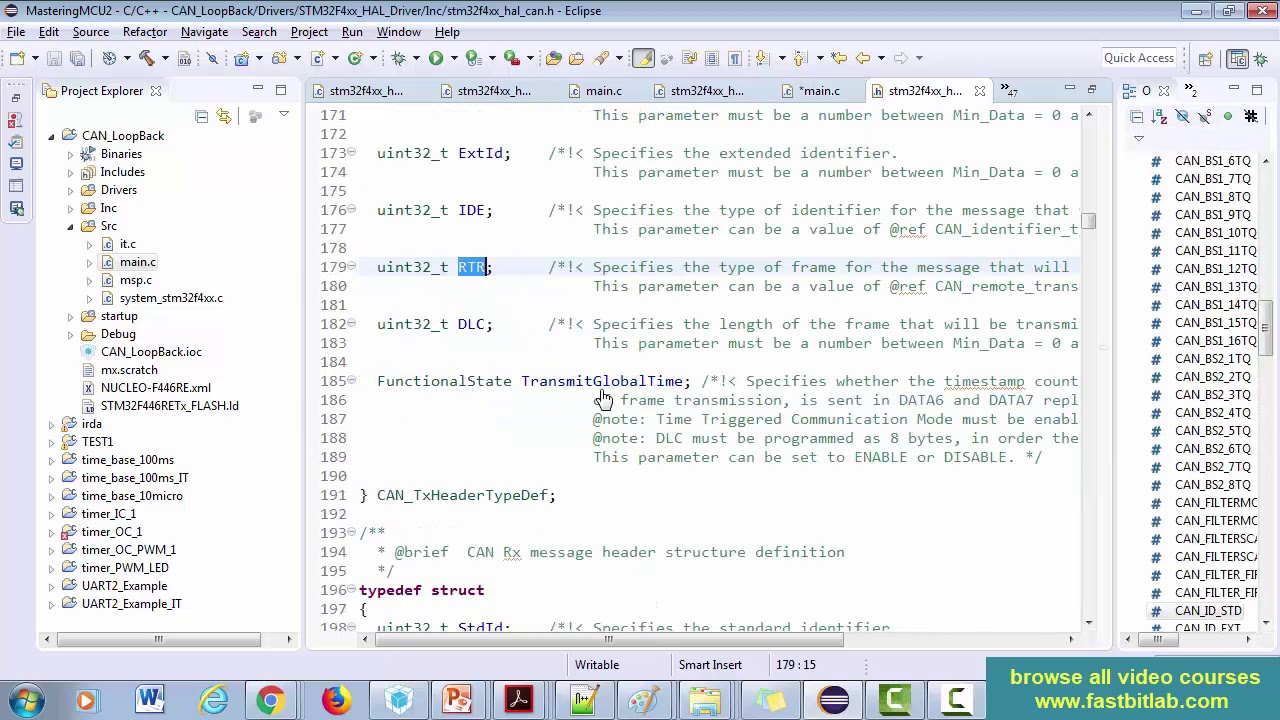This screenshot has height=720, width=1280.
Task: Collapse all nodes in Project Explorer
Action: tap(202, 116)
